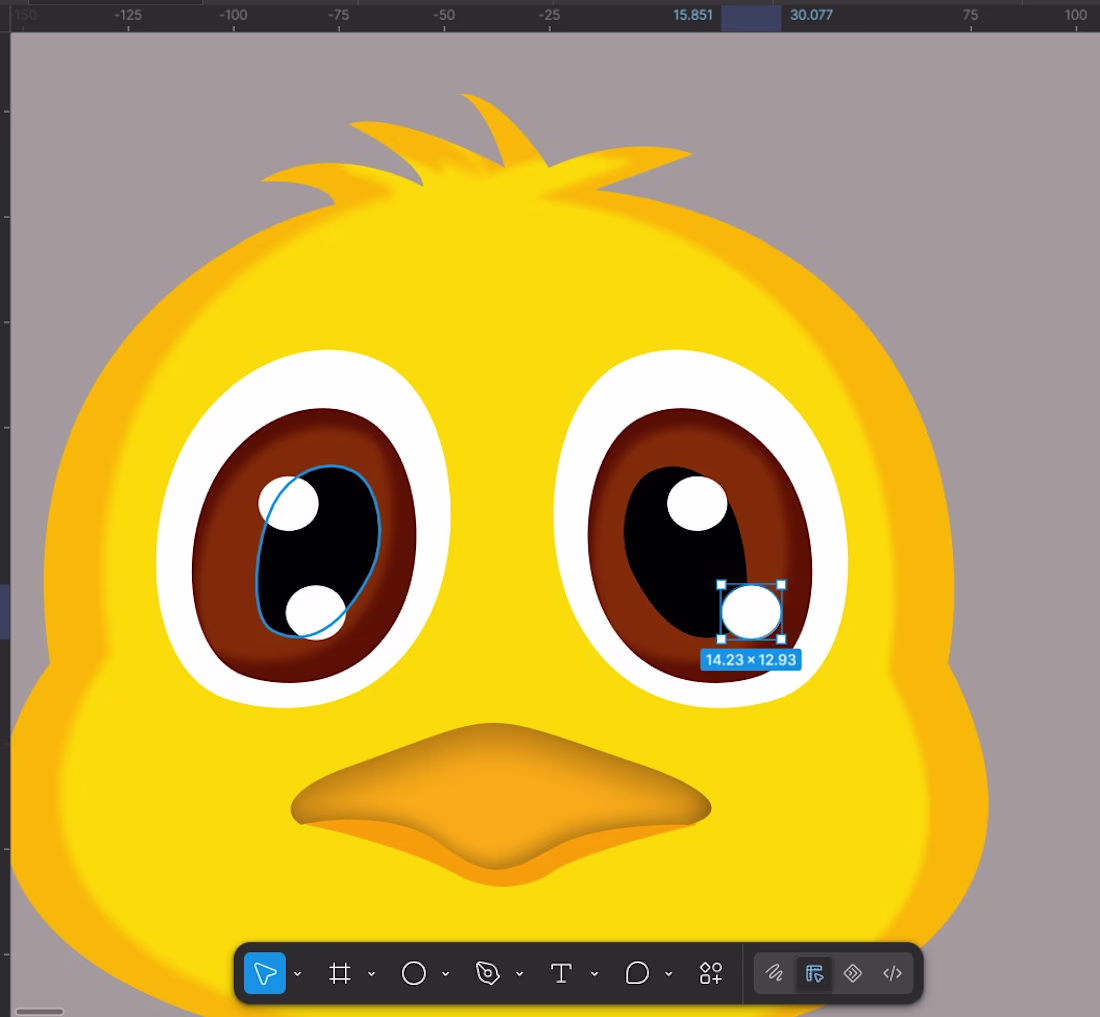The image size is (1100, 1017).
Task: Select the Ellipse shape tool
Action: coord(414,973)
